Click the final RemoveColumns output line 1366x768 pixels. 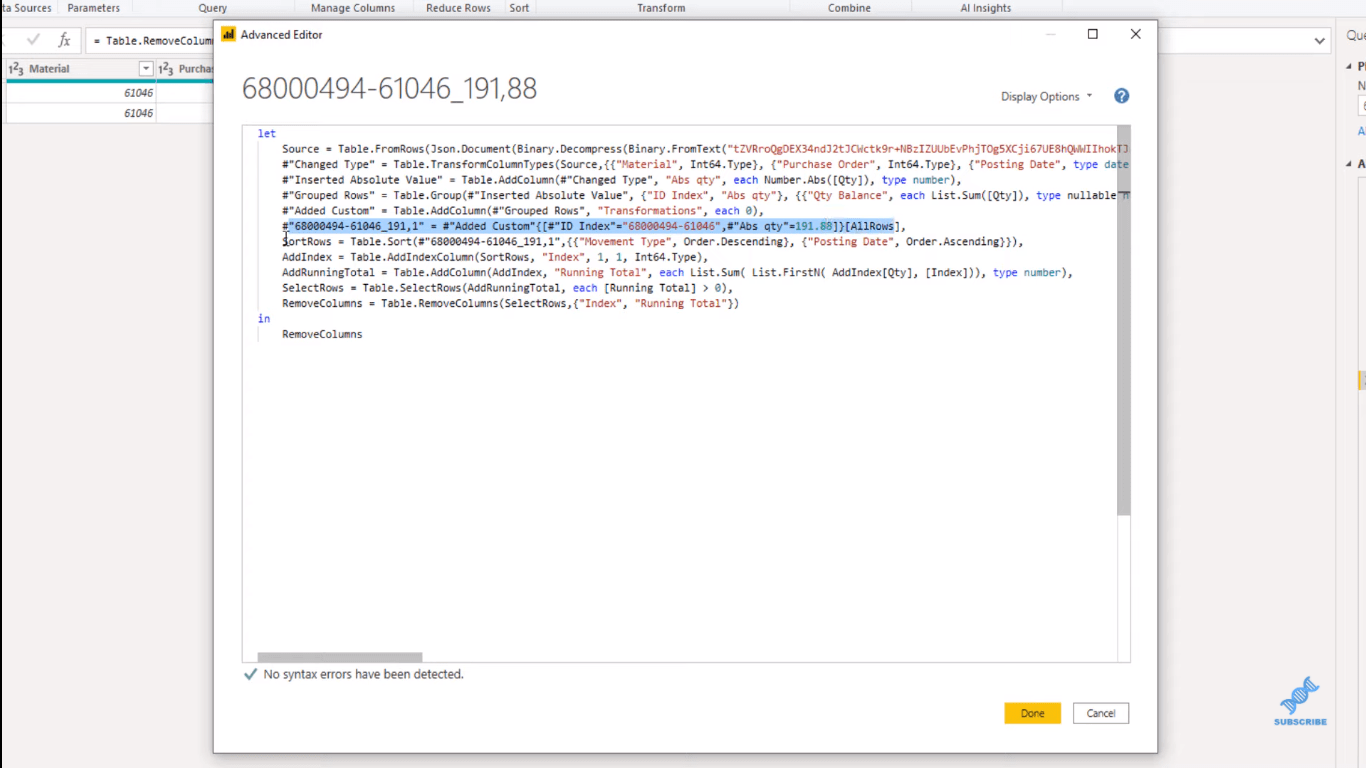pyautogui.click(x=322, y=334)
